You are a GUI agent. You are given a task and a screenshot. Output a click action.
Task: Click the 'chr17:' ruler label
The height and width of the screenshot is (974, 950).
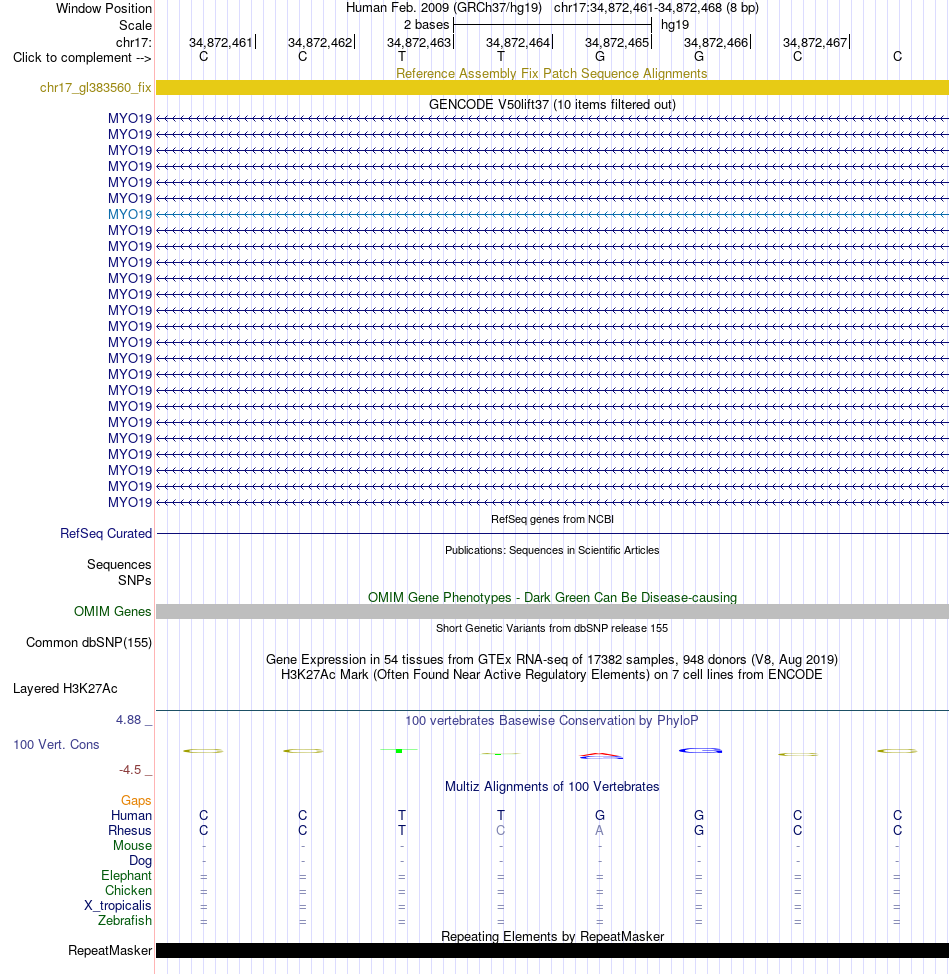[134, 42]
